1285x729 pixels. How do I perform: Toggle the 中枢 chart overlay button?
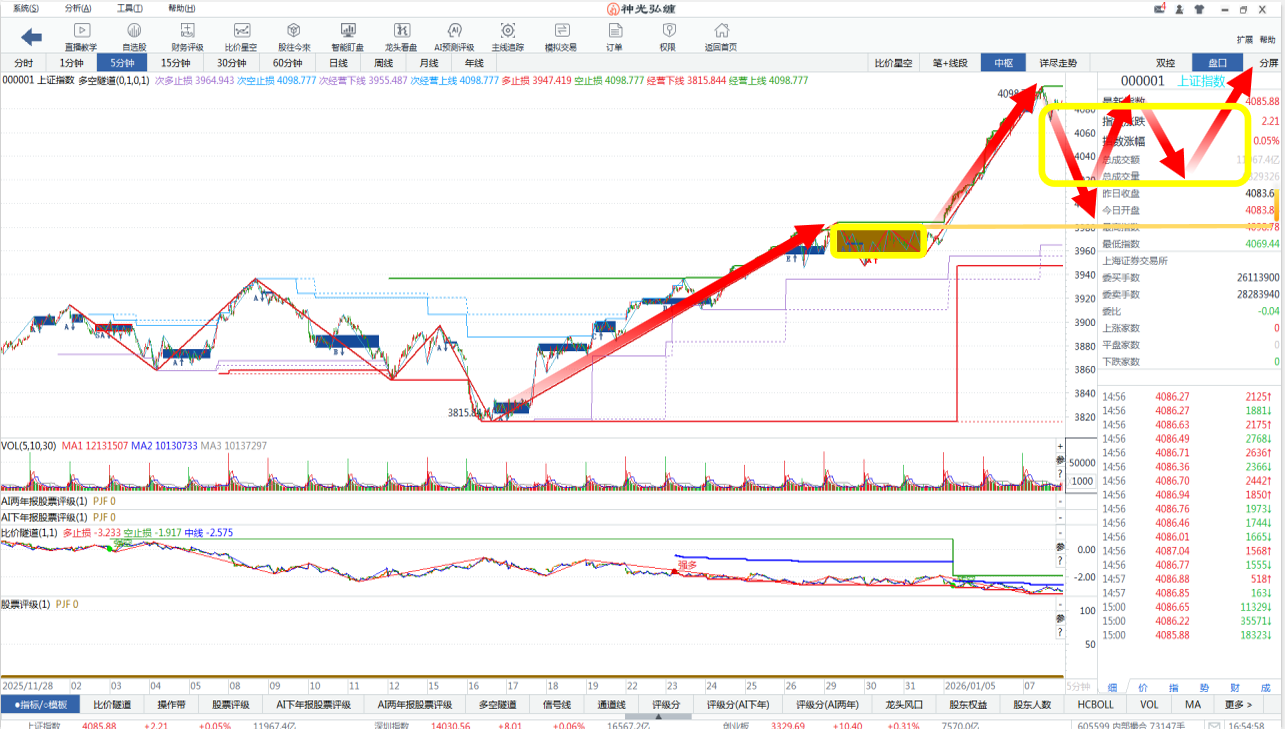[1003, 63]
